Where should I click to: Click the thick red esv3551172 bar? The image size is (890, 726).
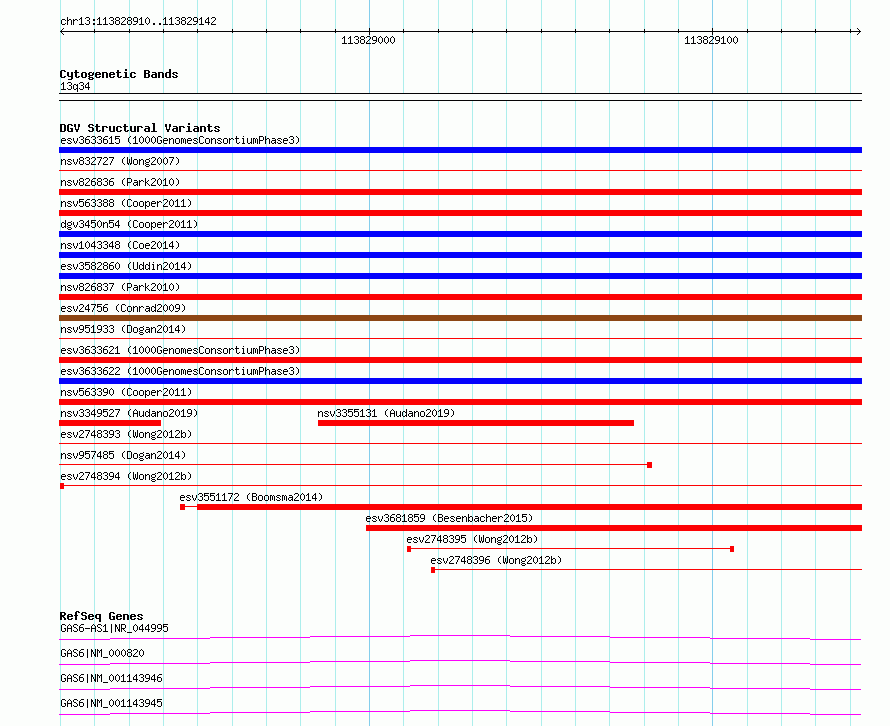530,507
